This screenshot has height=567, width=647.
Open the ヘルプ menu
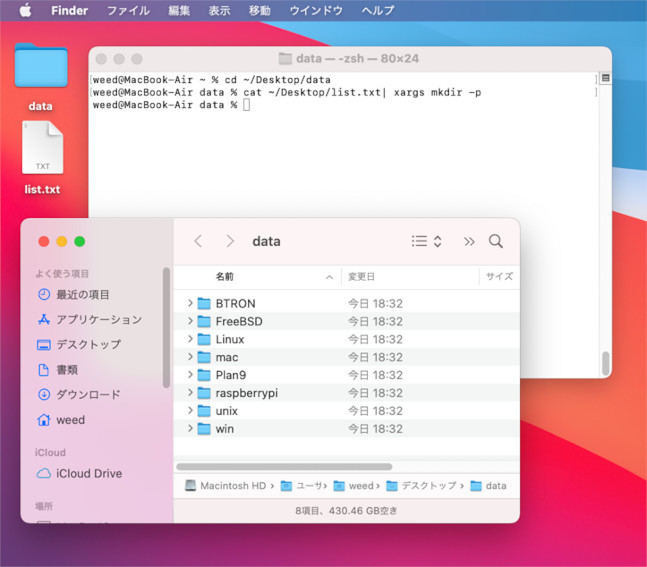click(x=378, y=10)
